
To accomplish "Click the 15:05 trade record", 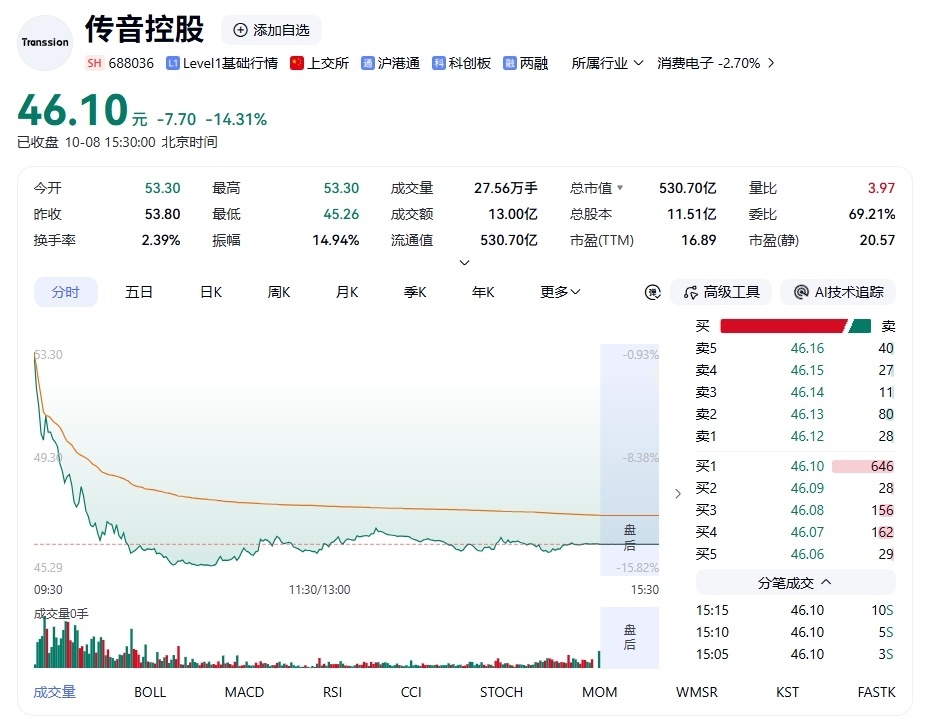I will coord(795,654).
